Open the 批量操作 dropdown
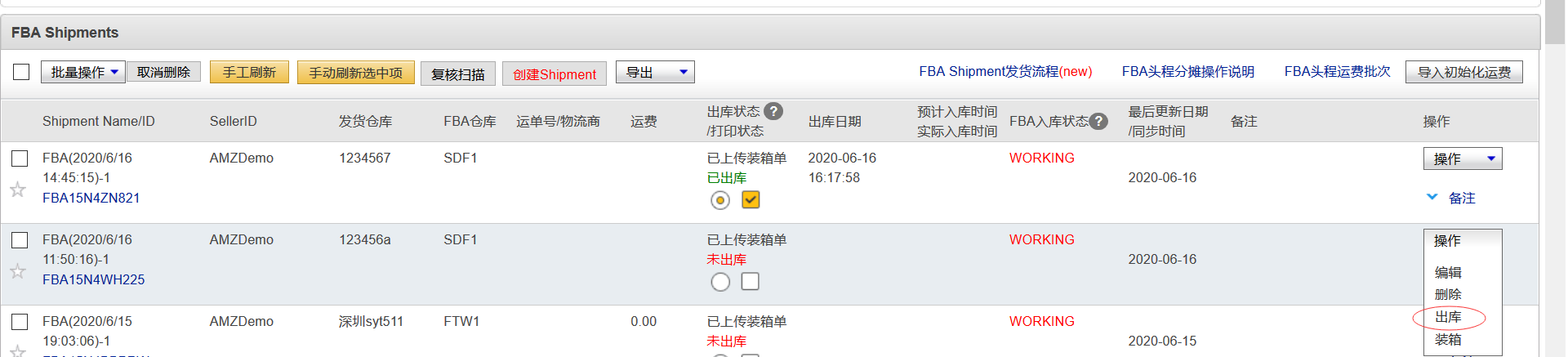Viewport: 1568px width, 357px height. click(x=83, y=72)
